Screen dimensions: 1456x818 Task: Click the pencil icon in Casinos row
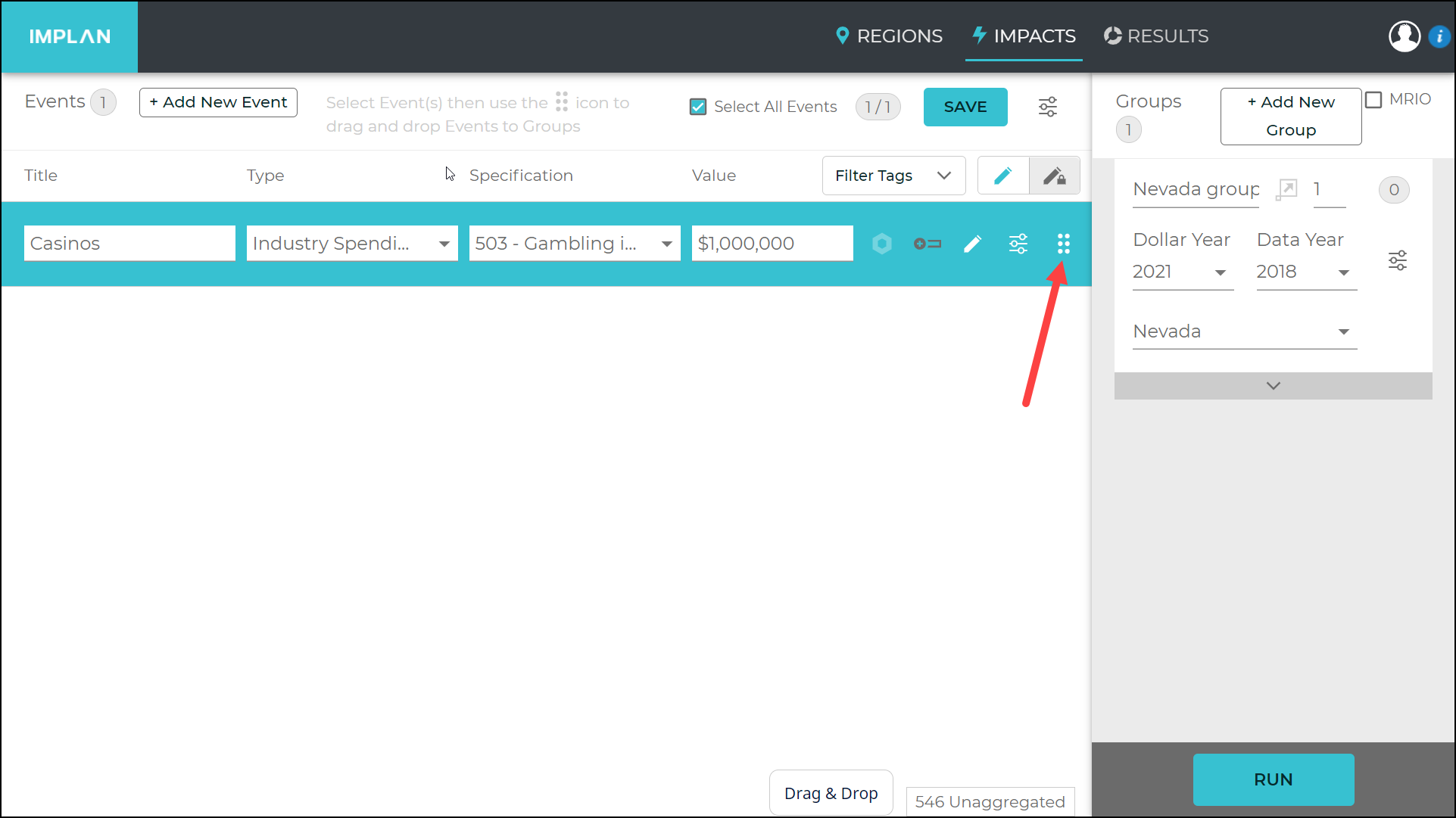[973, 244]
